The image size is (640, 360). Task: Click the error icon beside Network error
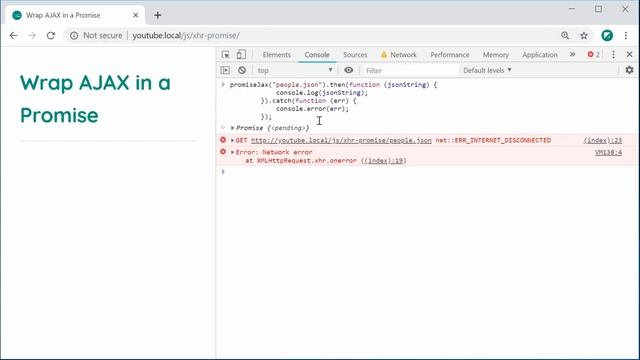click(x=223, y=152)
